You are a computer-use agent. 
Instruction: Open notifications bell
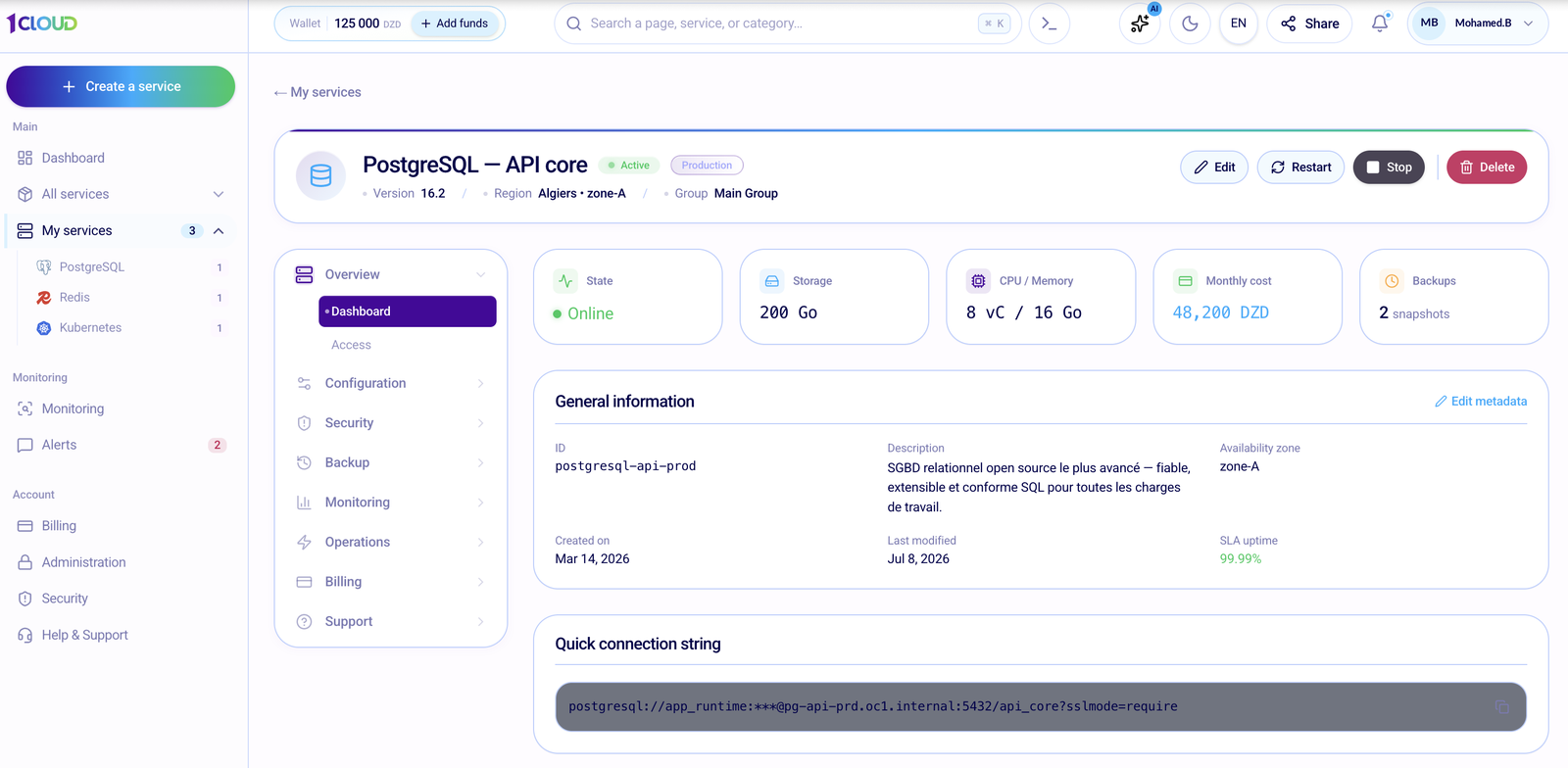pos(1380,24)
